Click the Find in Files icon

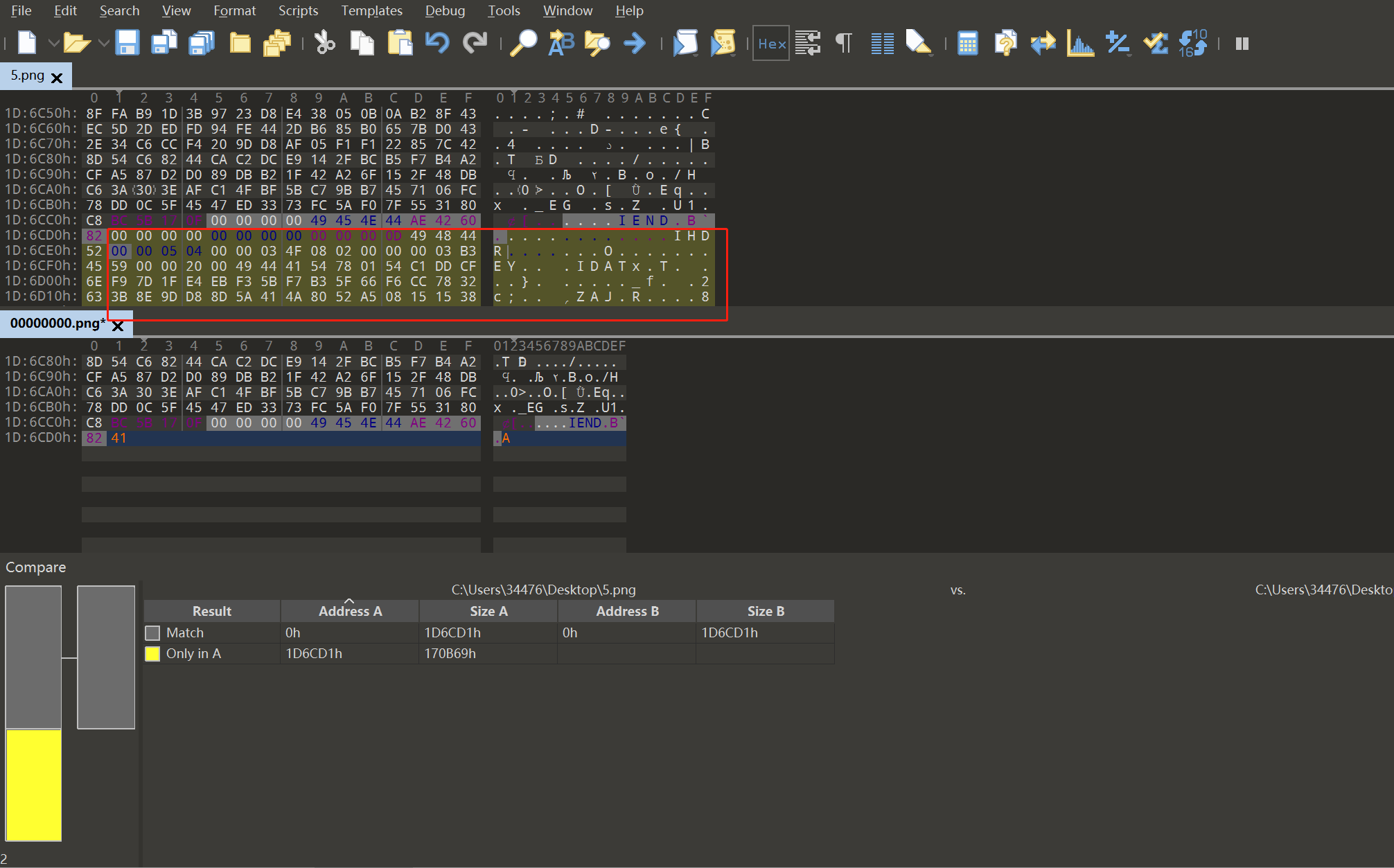click(597, 43)
